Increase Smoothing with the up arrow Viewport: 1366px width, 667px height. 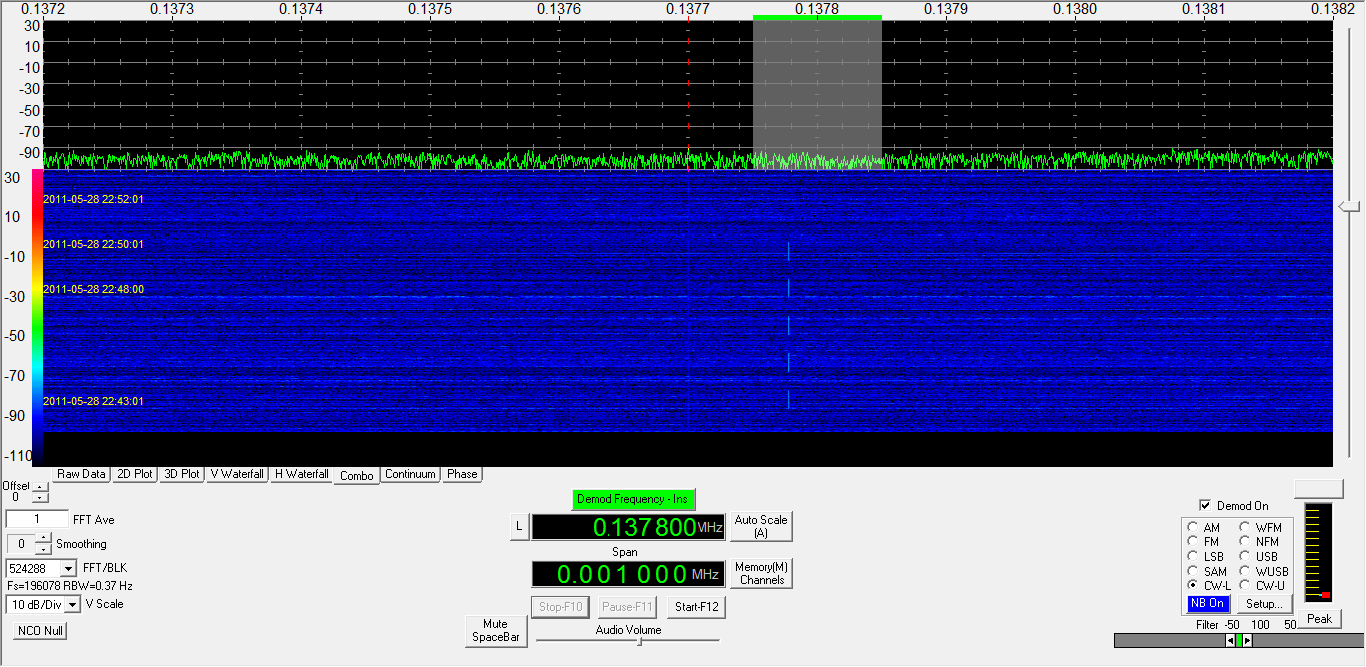point(43,539)
